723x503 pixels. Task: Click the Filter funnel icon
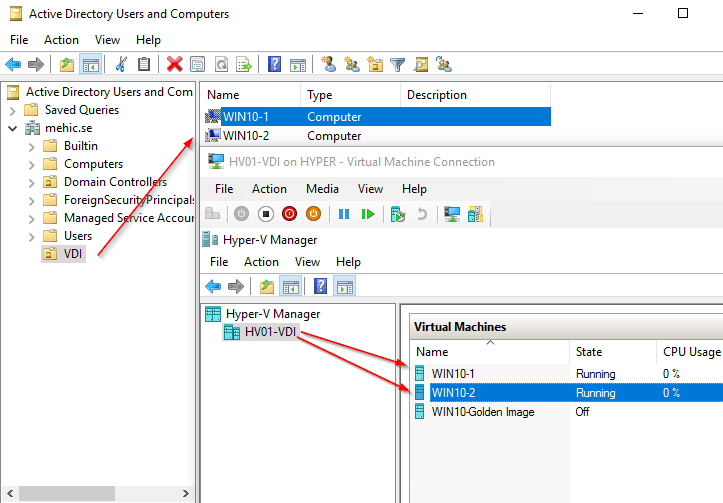(x=398, y=65)
